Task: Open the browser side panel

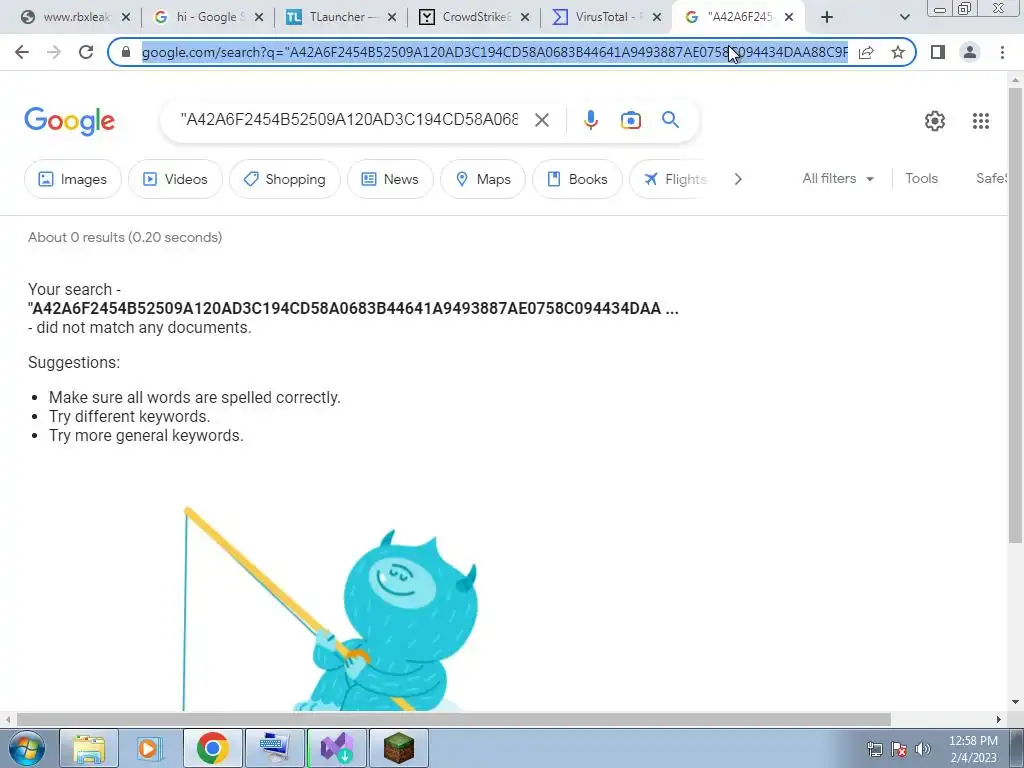Action: [x=938, y=52]
